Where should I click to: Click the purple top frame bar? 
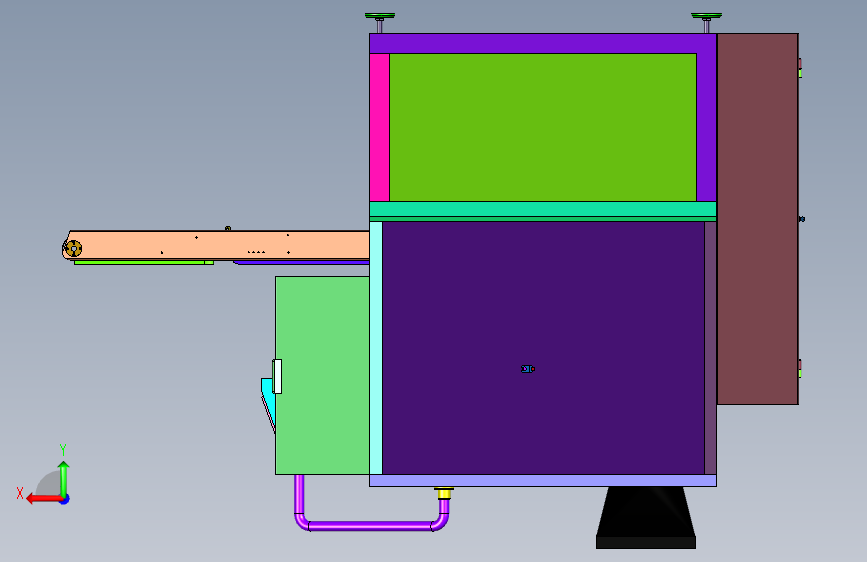tap(542, 44)
